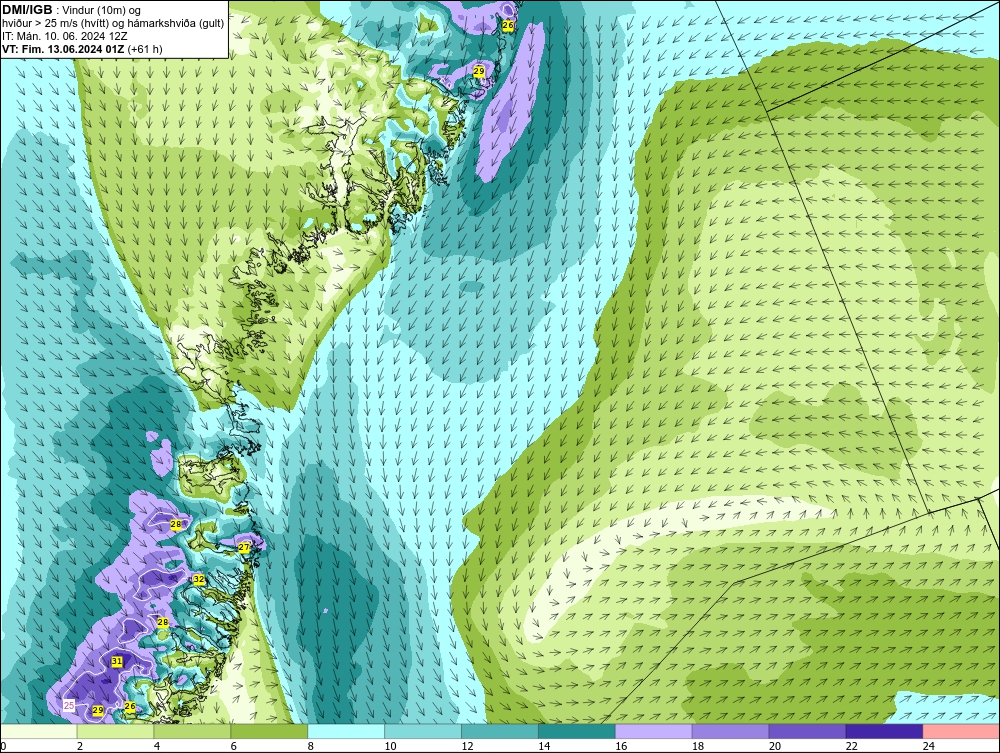The height and width of the screenshot is (753, 1000).
Task: Click the legend scale number 14
Action: (544, 746)
